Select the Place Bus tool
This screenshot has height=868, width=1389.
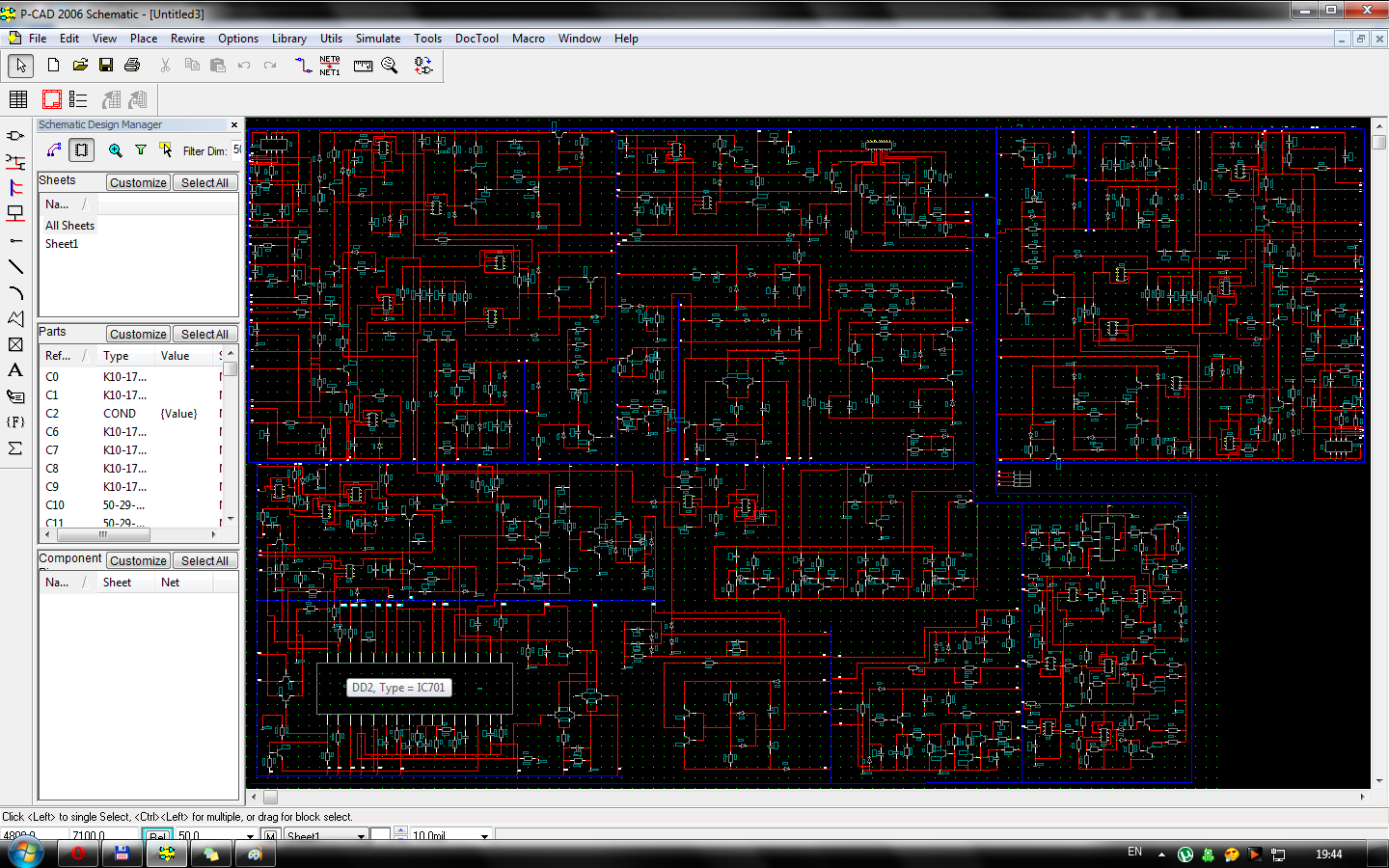[x=15, y=188]
